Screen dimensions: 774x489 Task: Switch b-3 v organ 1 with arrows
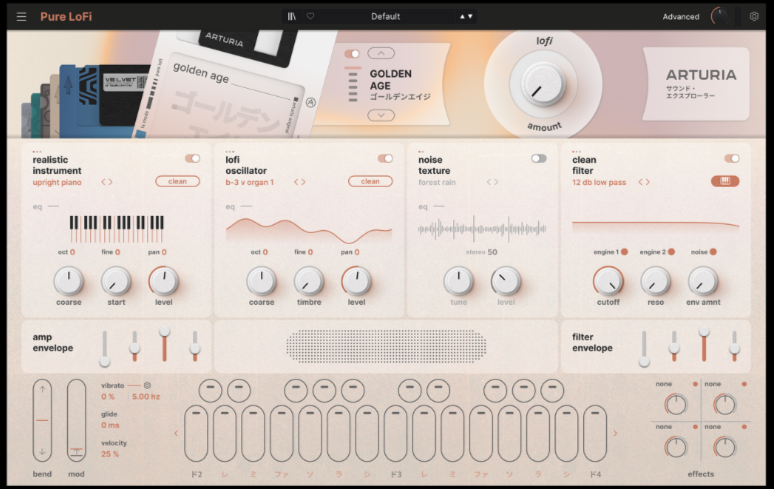click(300, 182)
